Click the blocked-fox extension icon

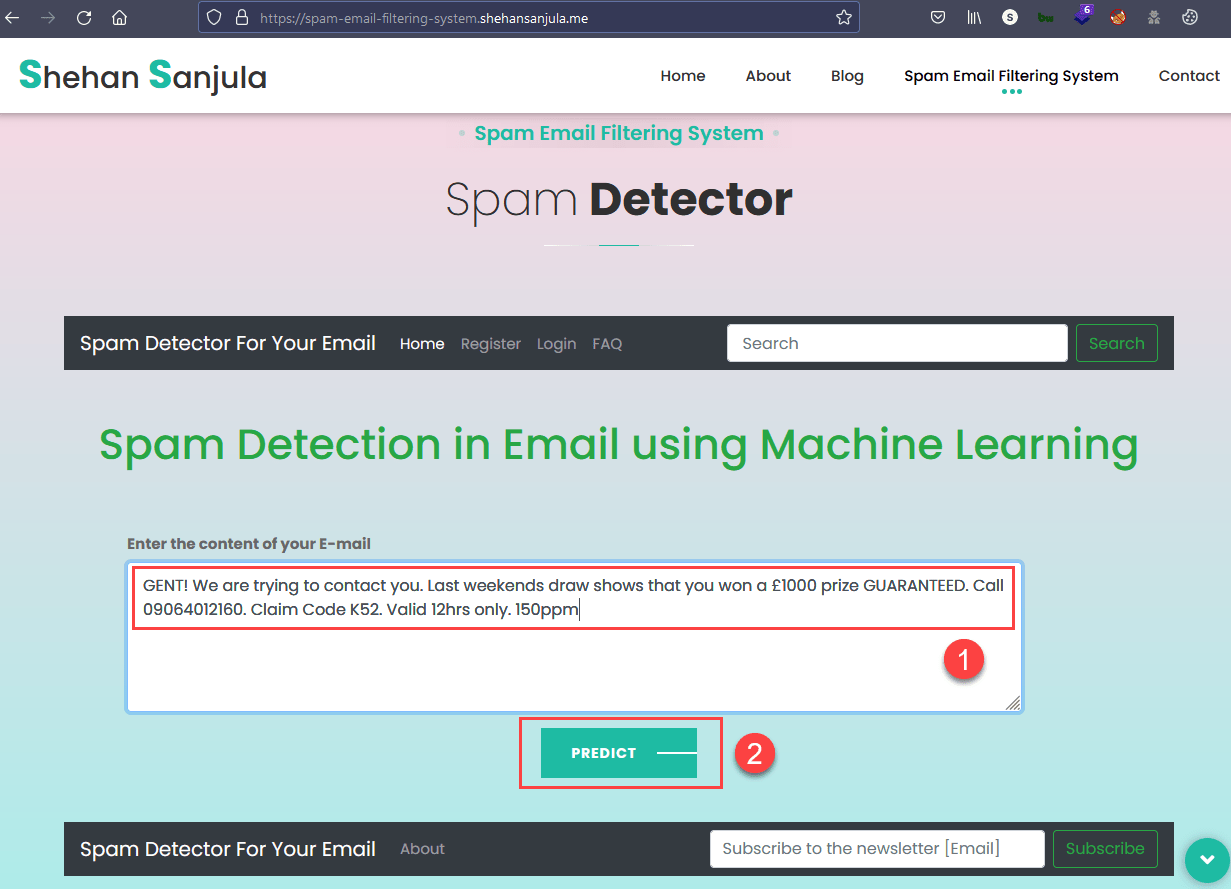pyautogui.click(x=1117, y=17)
